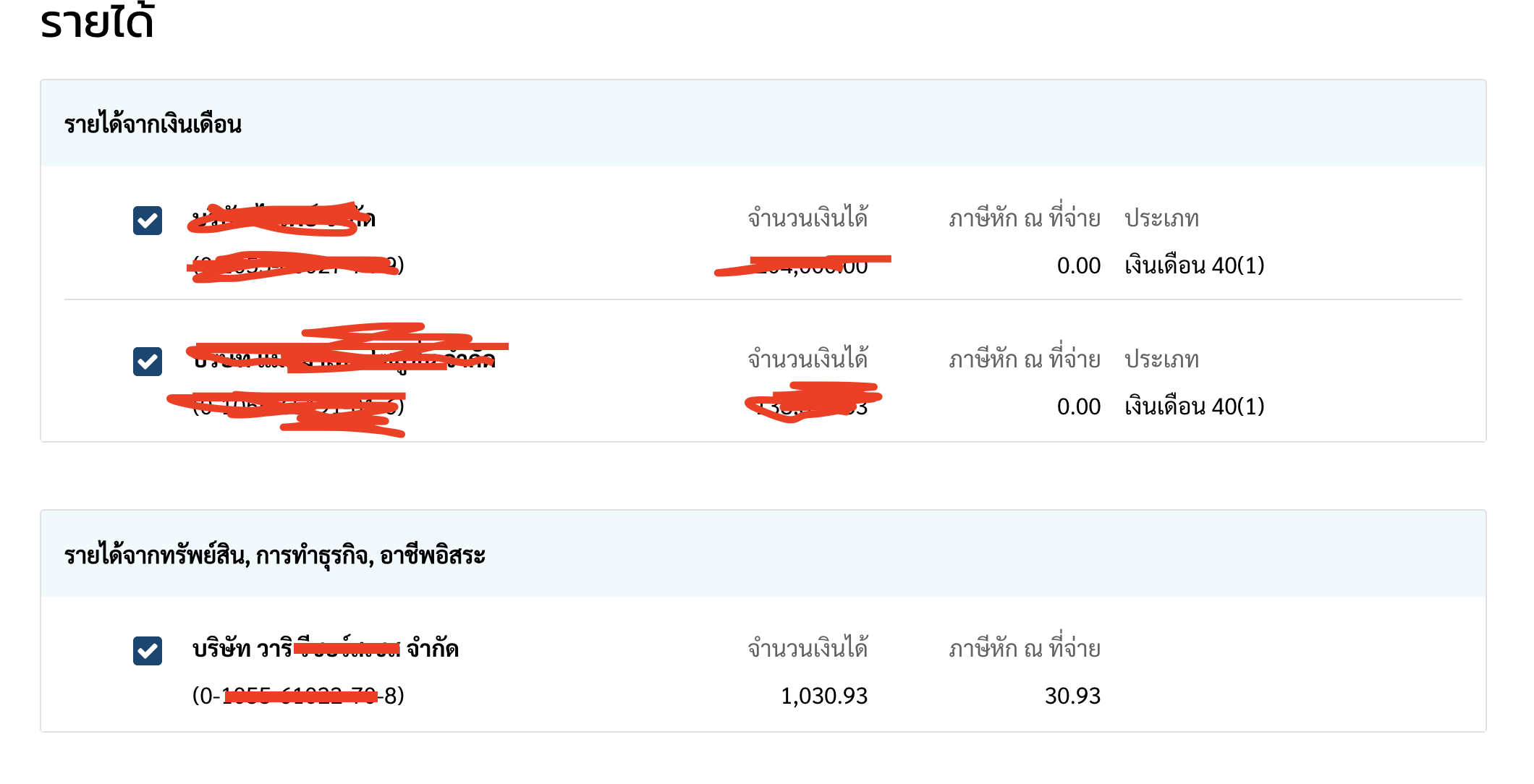Toggle checkbox beside บริษัท วาริ… จำกัด entry
This screenshot has width=1534, height=784.
click(x=148, y=651)
